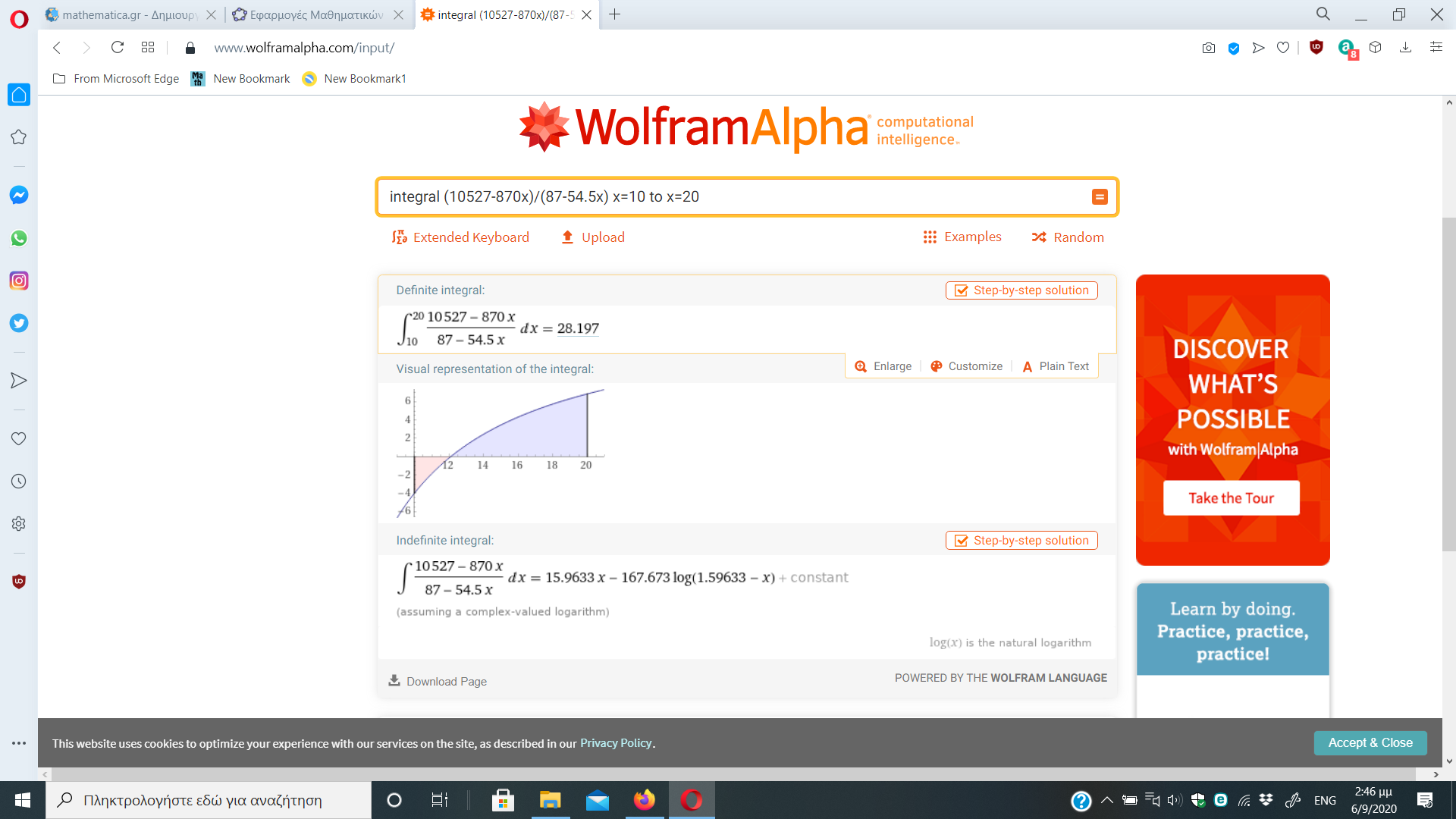
Task: Open the downloads arrow in toolbar
Action: [x=1405, y=48]
